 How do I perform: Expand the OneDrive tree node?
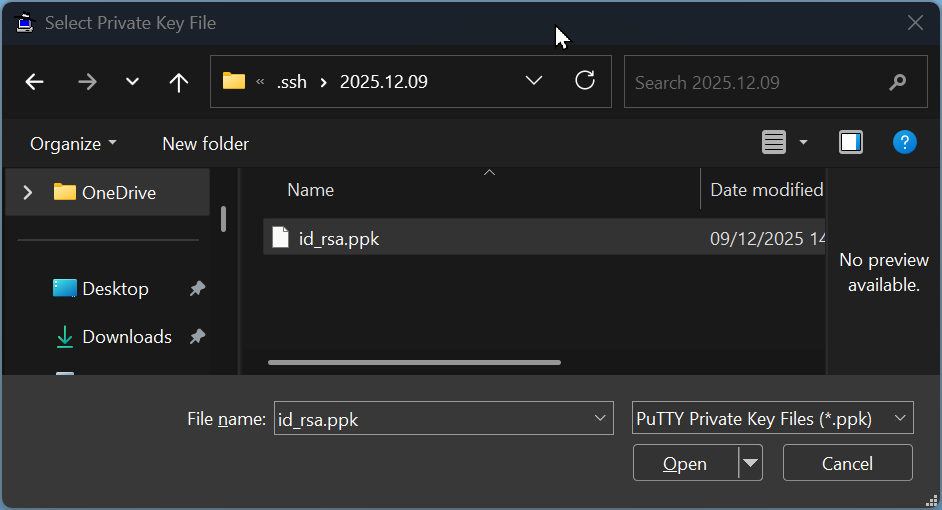tap(28, 192)
